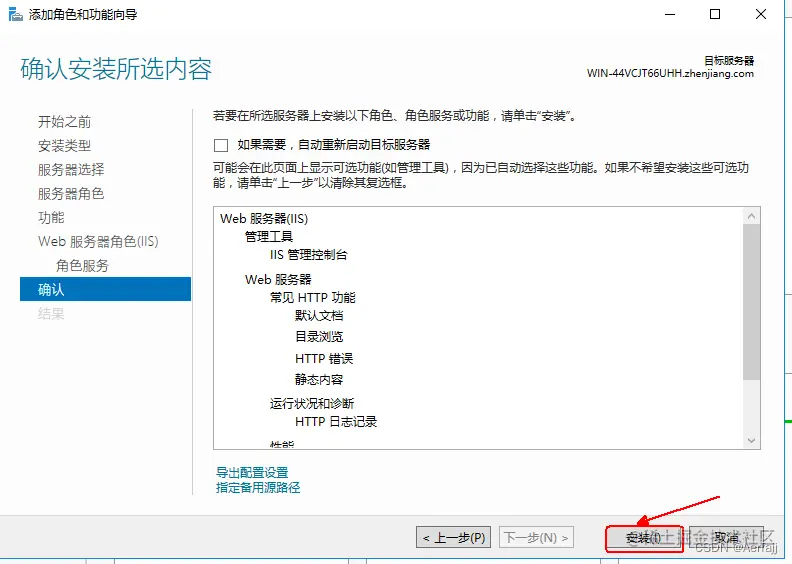Click Web 服务器(IIS) entry in list
This screenshot has width=792, height=564.
[264, 219]
